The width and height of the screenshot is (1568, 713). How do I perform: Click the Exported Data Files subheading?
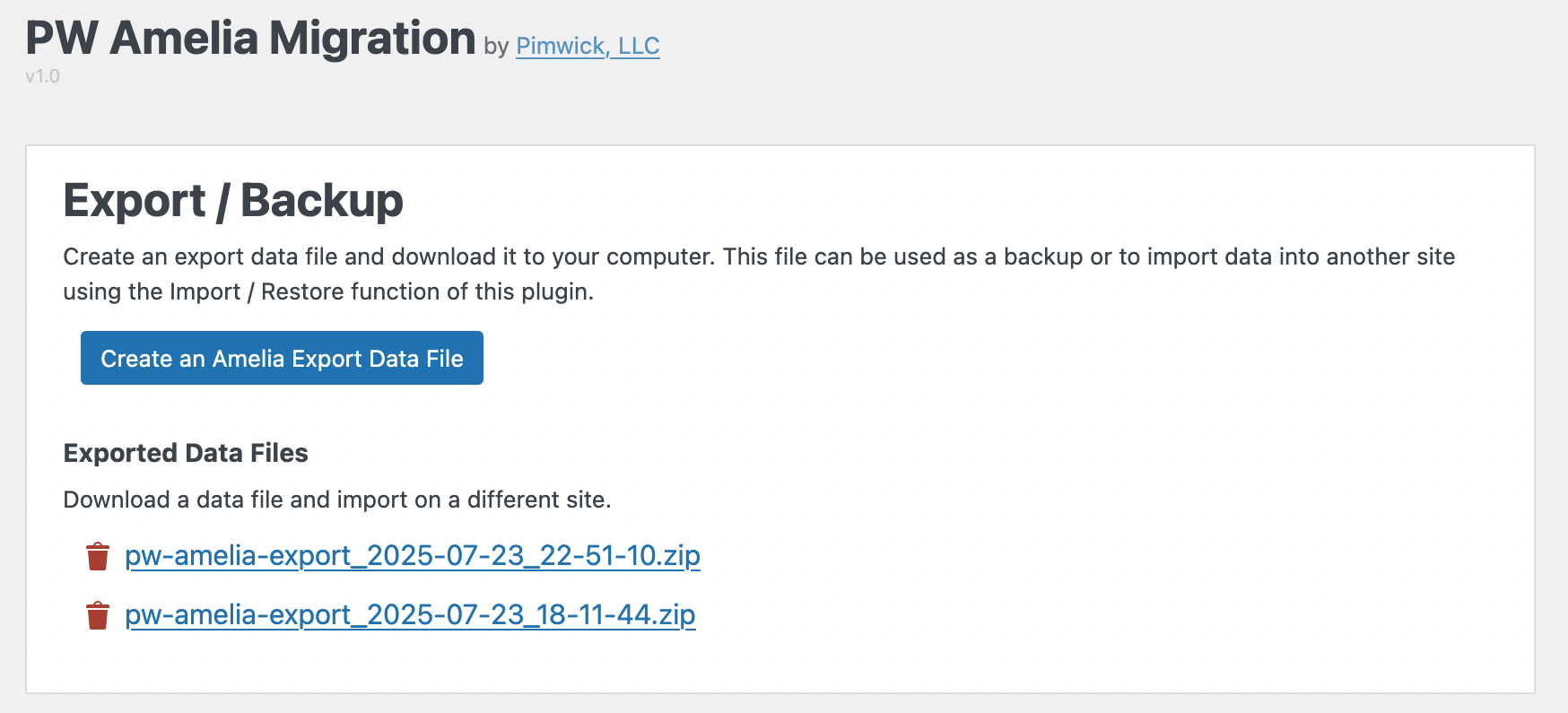(186, 453)
